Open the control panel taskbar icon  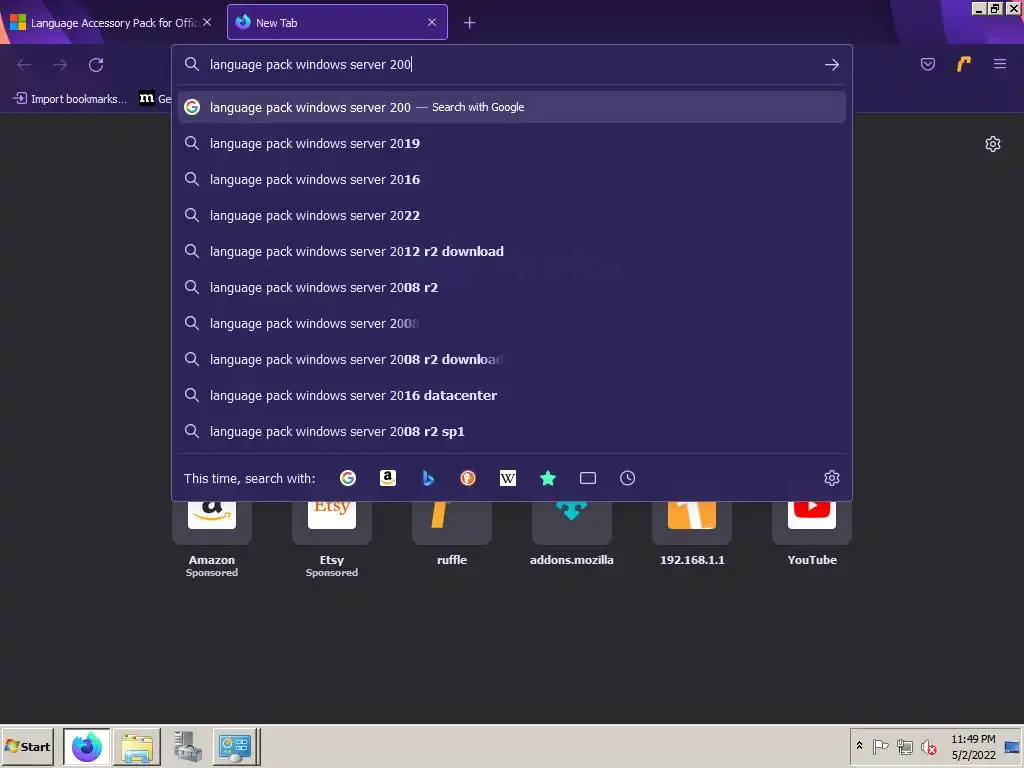point(236,746)
